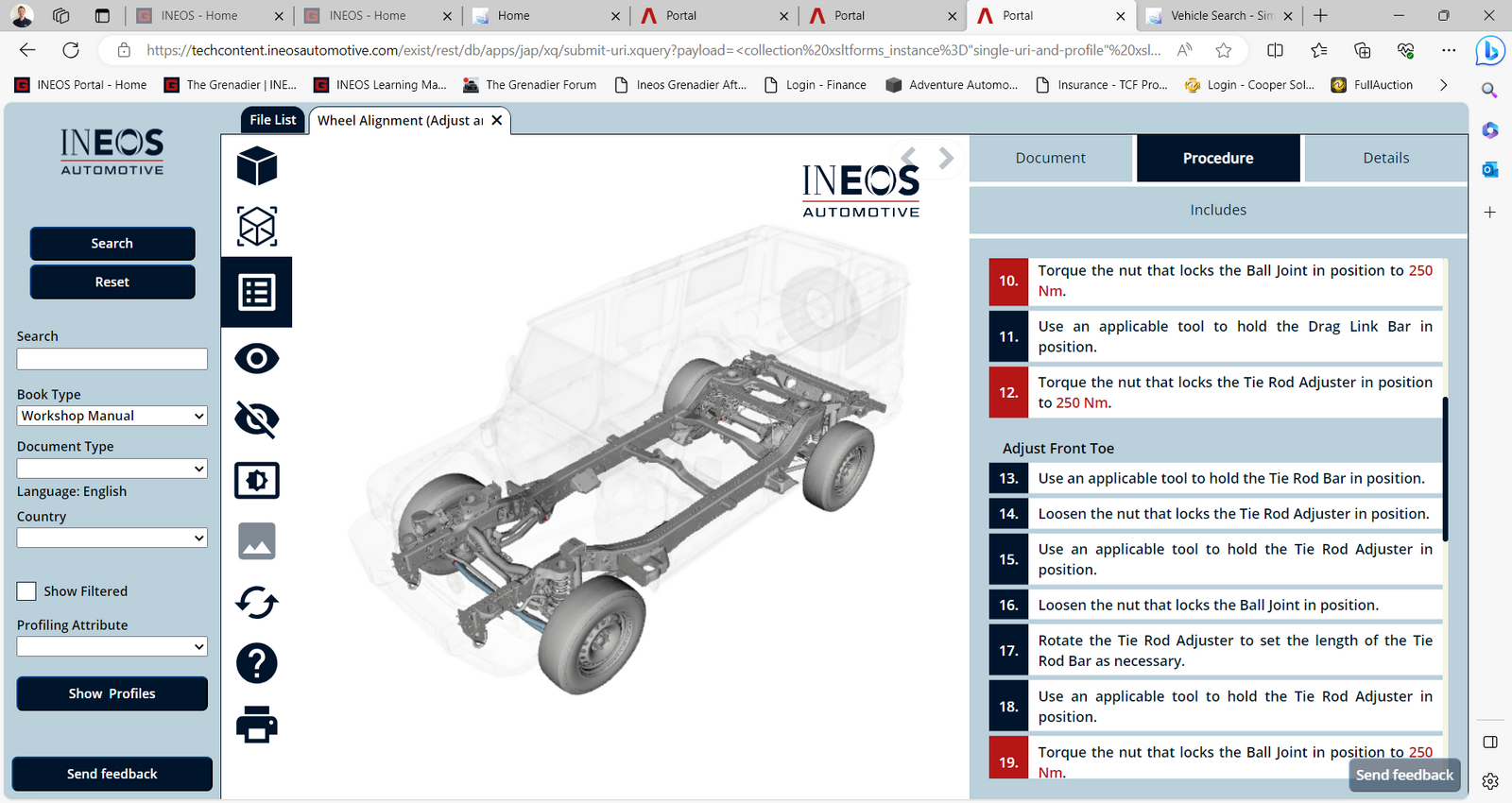Open a new browser tab
The width and height of the screenshot is (1512, 803).
1320,15
